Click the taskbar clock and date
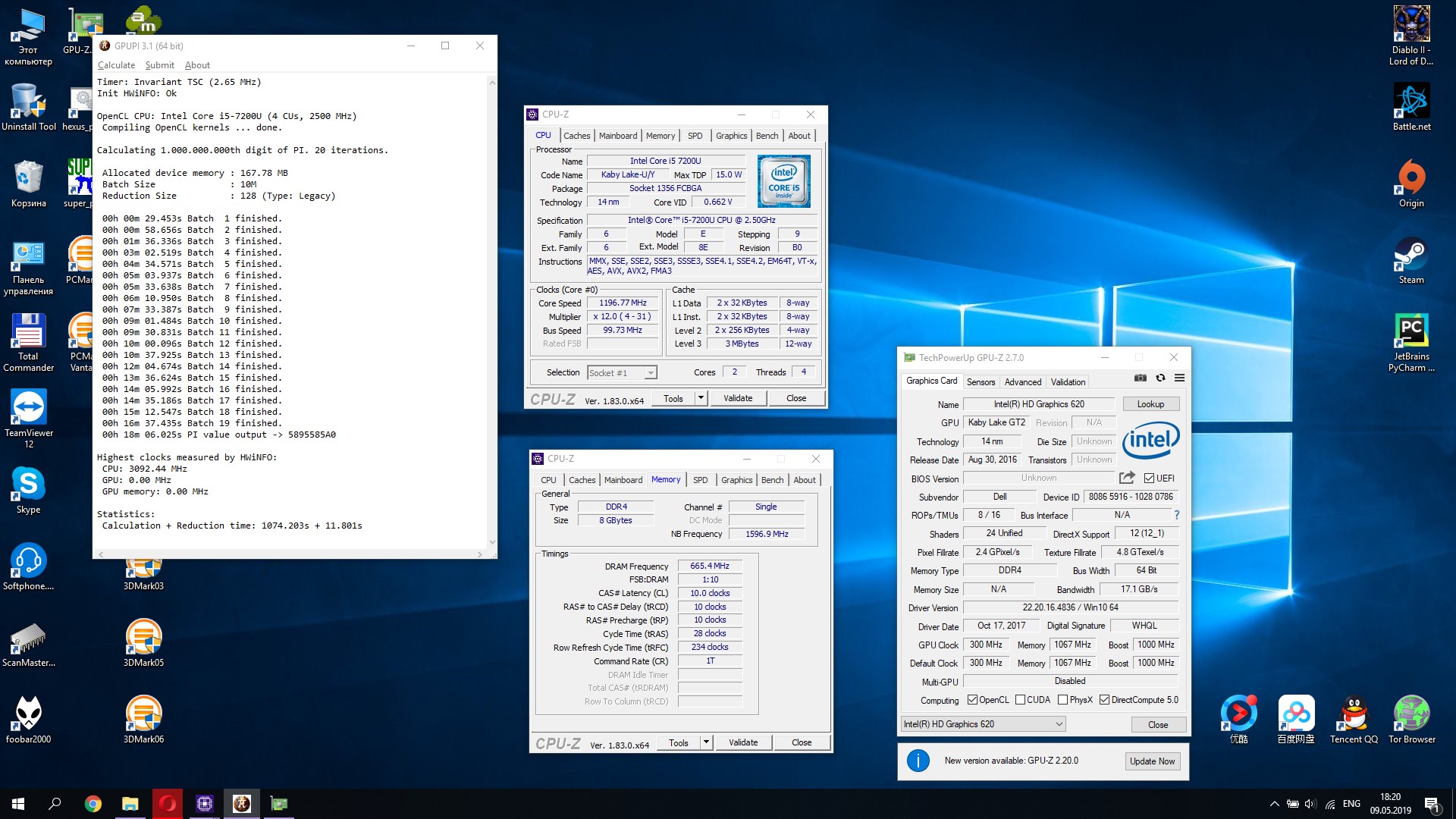This screenshot has width=1456, height=819. pyautogui.click(x=1391, y=804)
